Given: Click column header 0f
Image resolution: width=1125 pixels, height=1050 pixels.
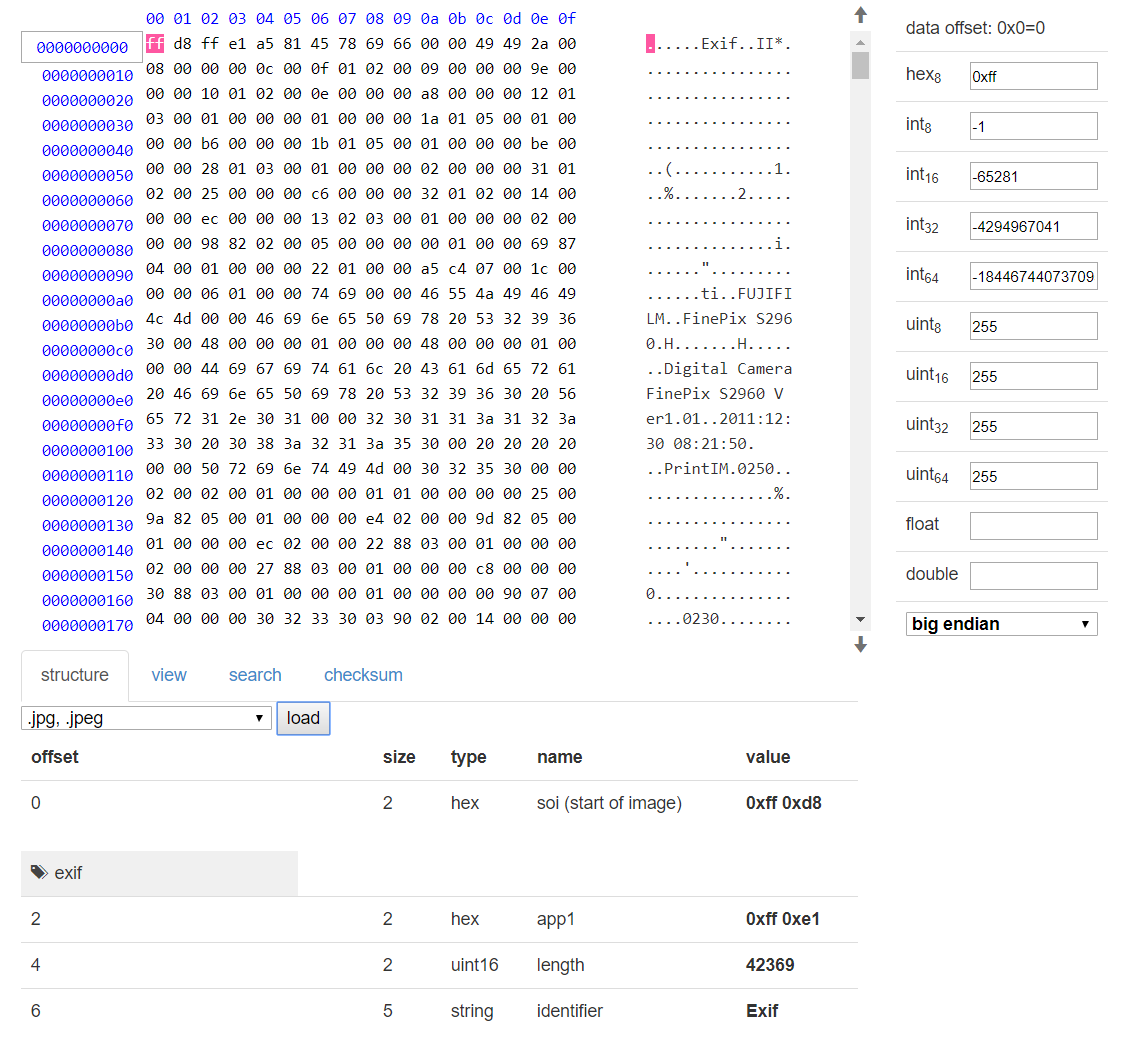Looking at the screenshot, I should pyautogui.click(x=567, y=19).
